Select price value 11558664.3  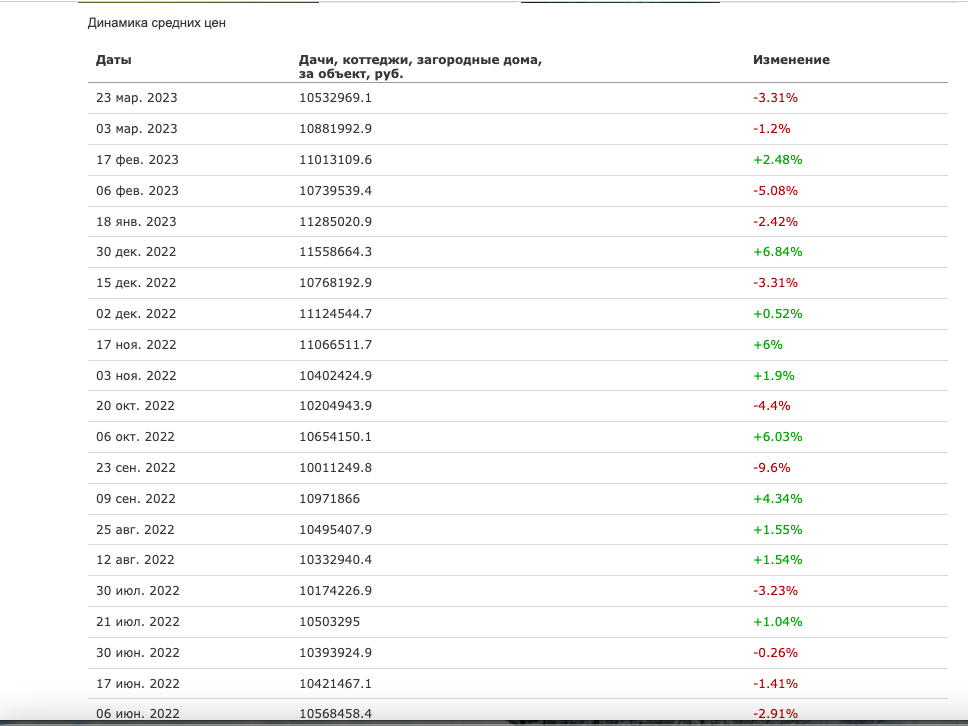[335, 251]
